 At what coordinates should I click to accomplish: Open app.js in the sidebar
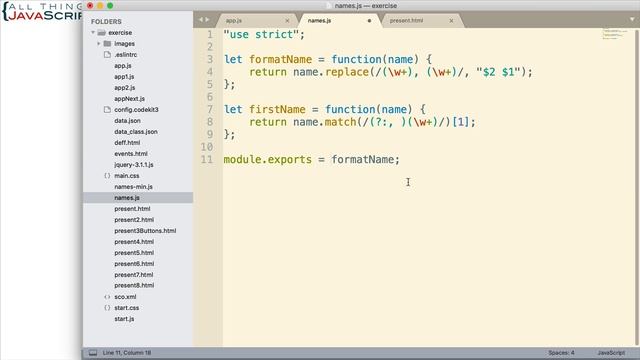pos(123,65)
